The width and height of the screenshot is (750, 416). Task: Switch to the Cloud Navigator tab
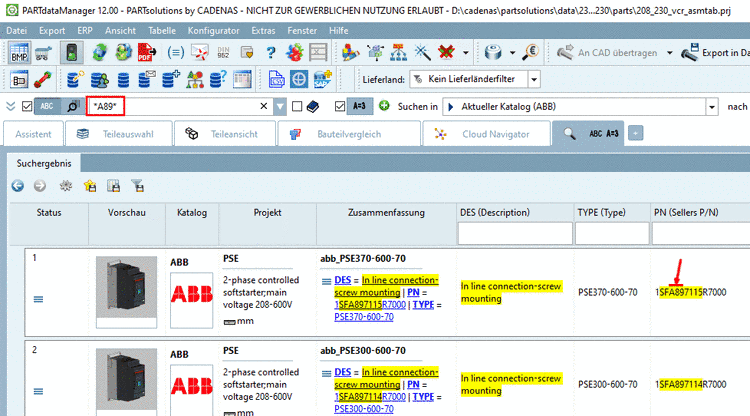[486, 134]
